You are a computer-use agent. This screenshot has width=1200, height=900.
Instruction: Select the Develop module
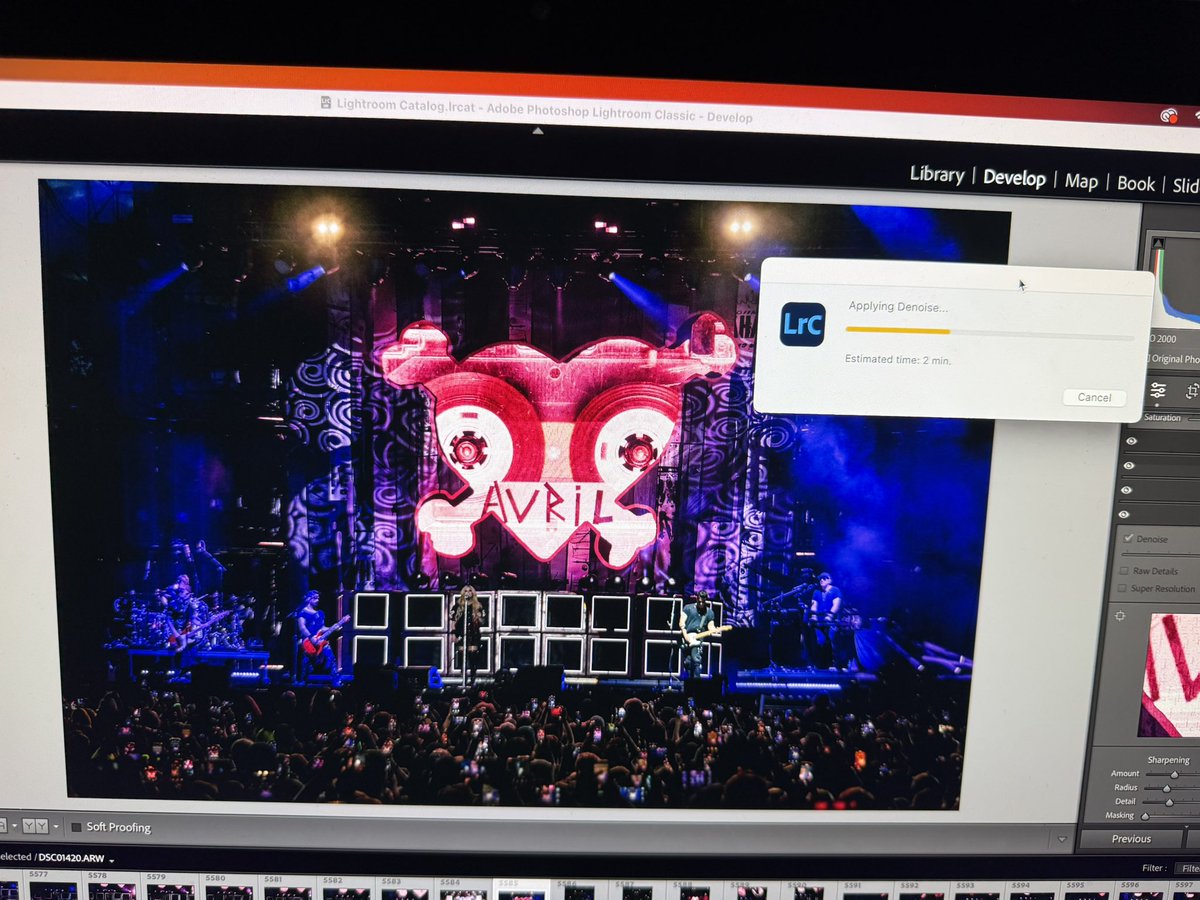(x=1014, y=178)
